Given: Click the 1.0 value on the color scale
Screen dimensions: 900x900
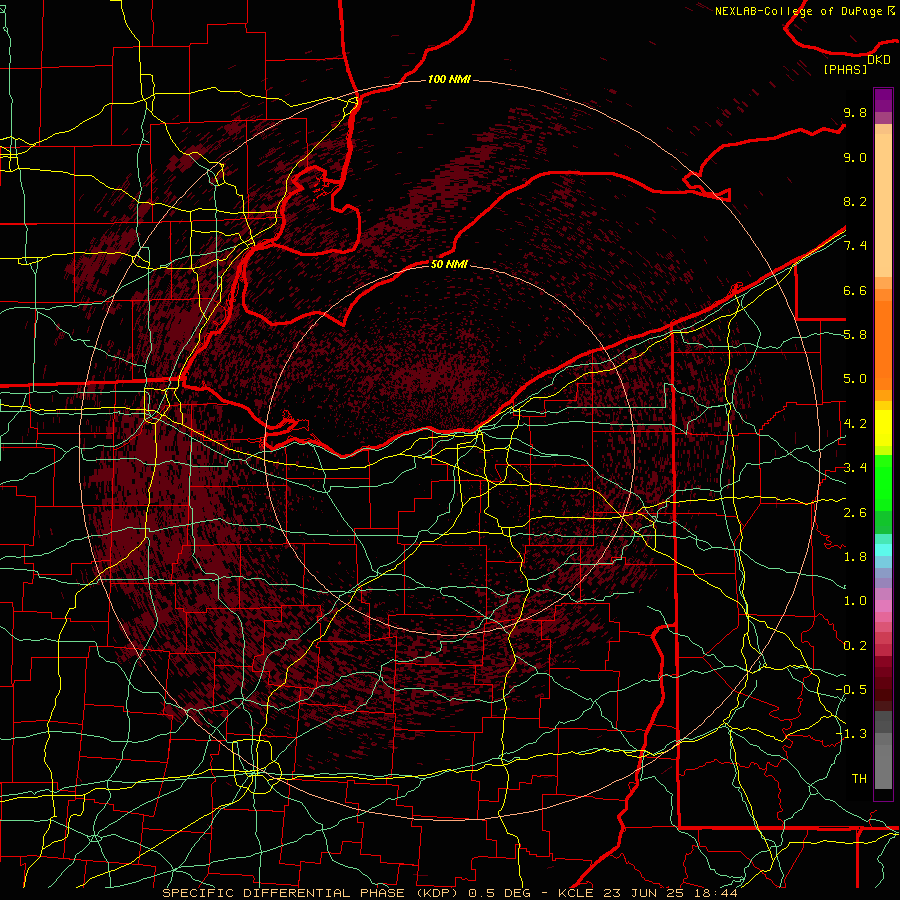Looking at the screenshot, I should click(x=855, y=601).
